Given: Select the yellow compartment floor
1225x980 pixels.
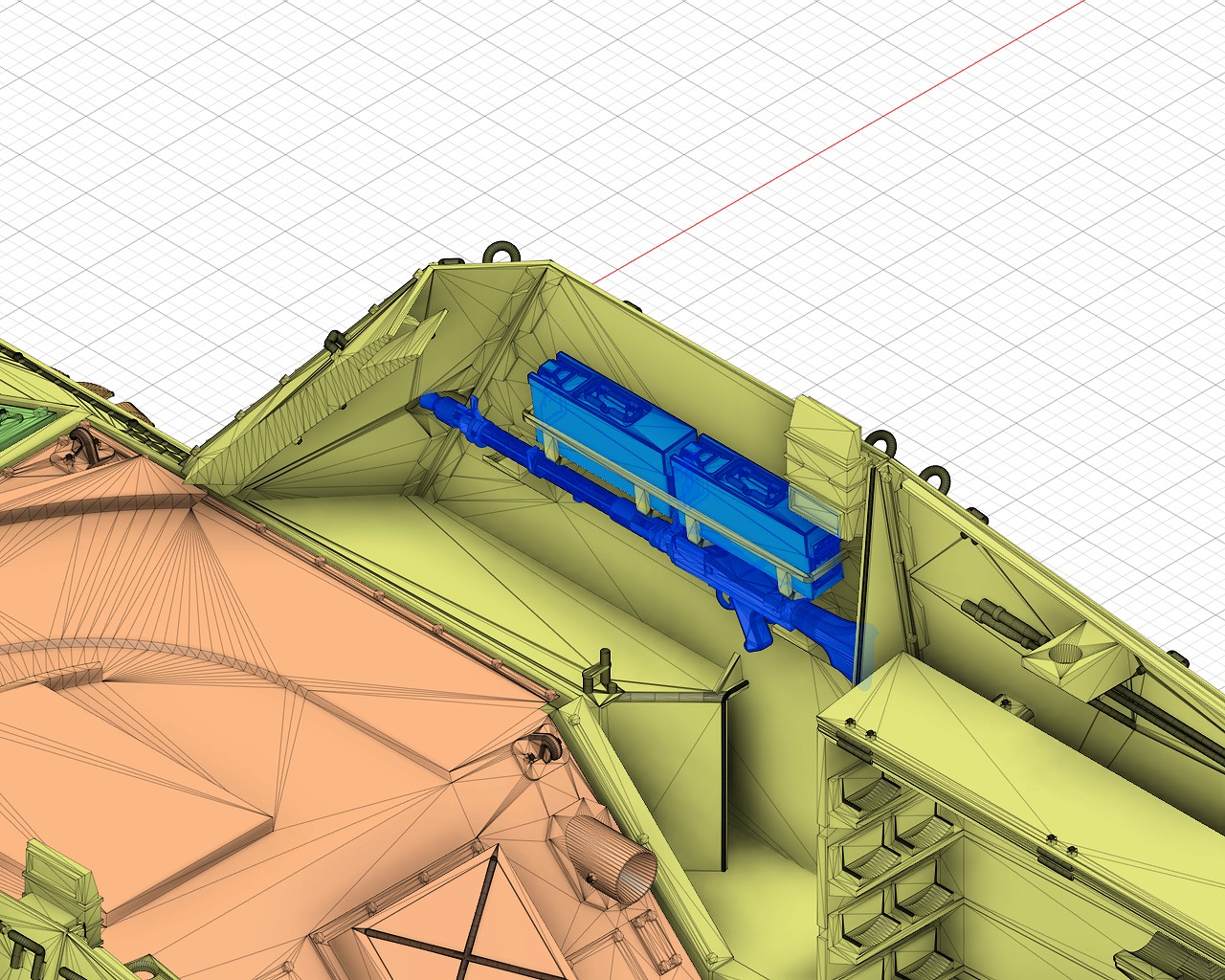Looking at the screenshot, I should pos(536,574).
